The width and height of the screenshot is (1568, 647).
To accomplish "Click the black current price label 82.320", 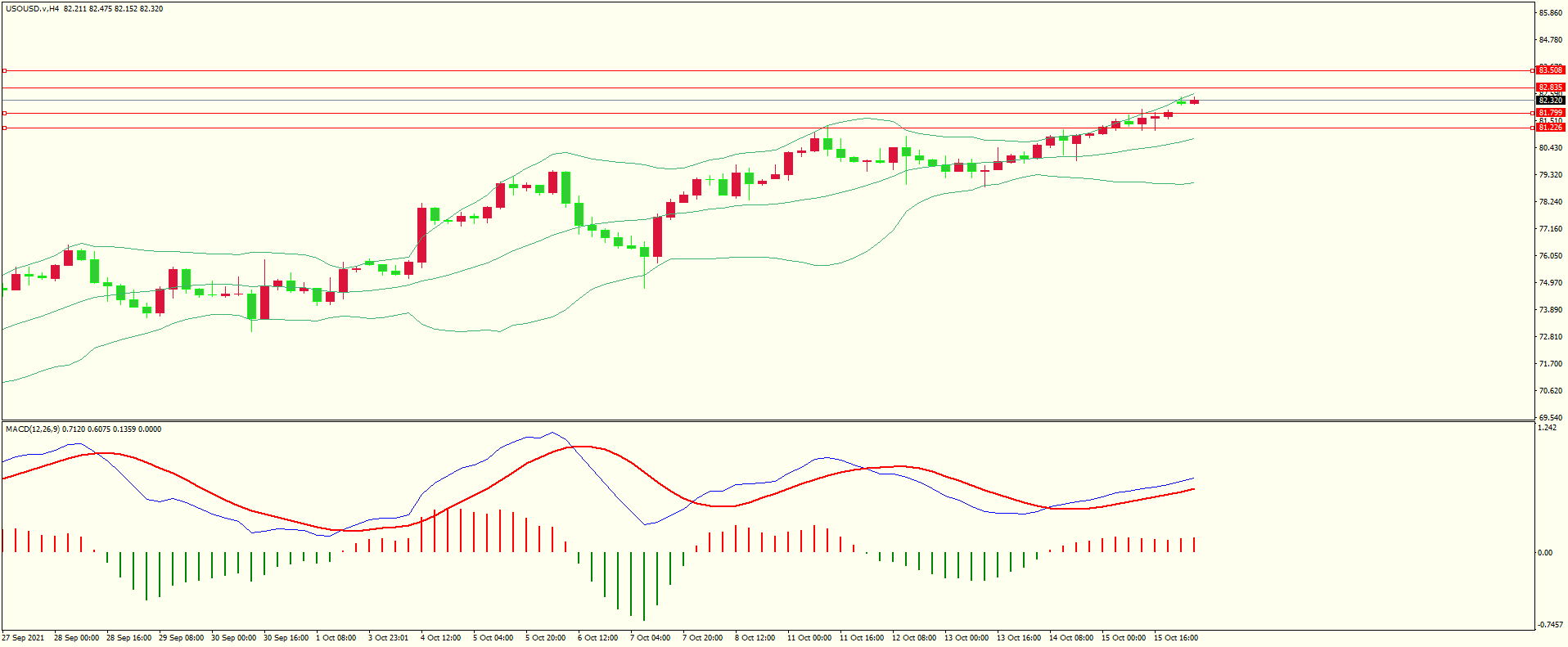I will coord(1550,101).
